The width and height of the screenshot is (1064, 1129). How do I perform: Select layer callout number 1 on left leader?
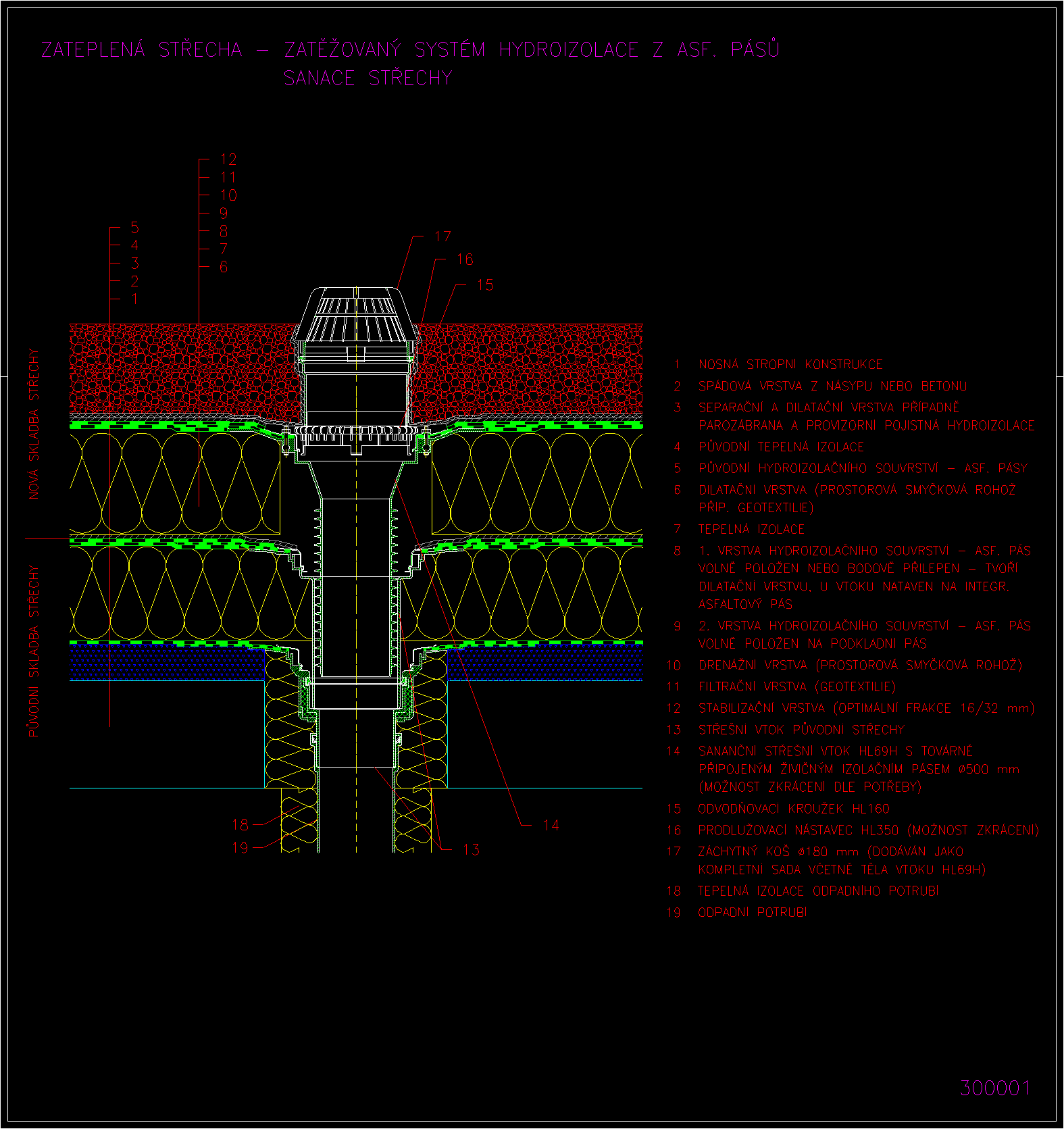click(134, 299)
